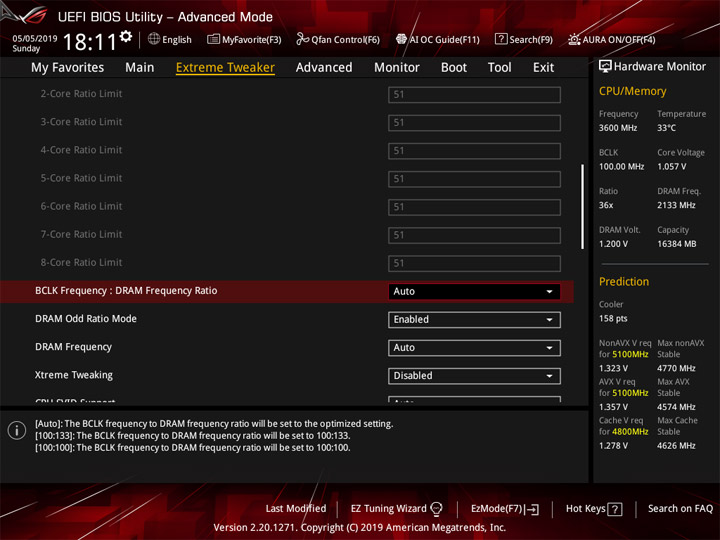Open BCLK Frequency : DRAM Frequency Ratio dropdown

click(474, 292)
